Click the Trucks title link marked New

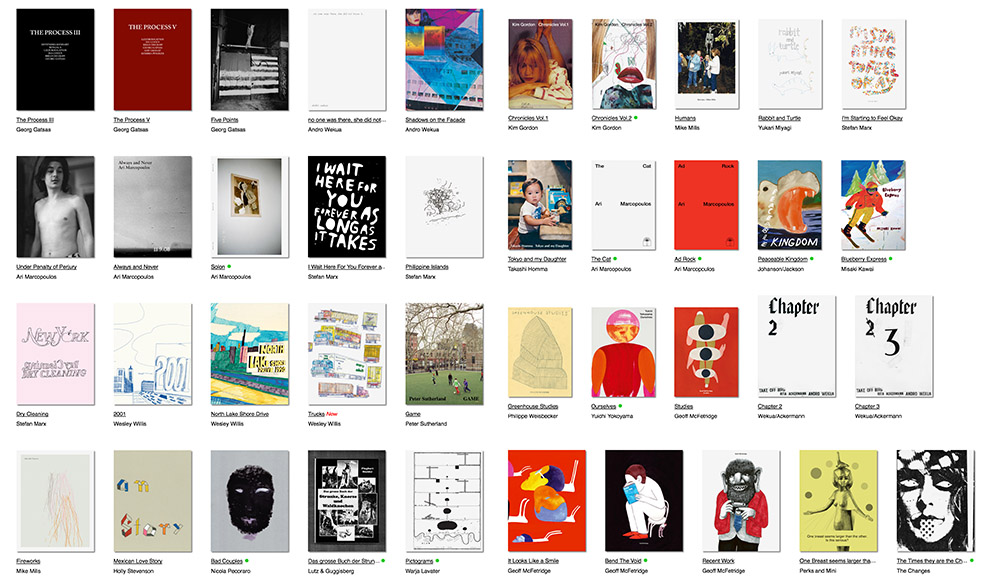(316, 414)
